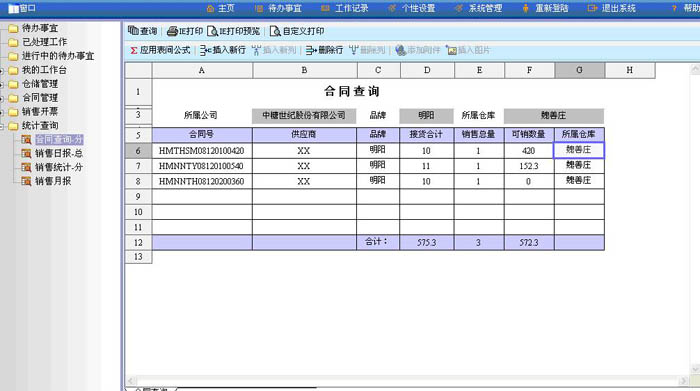
Task: Click the 查询 query toolbar icon
Action: tap(133, 30)
